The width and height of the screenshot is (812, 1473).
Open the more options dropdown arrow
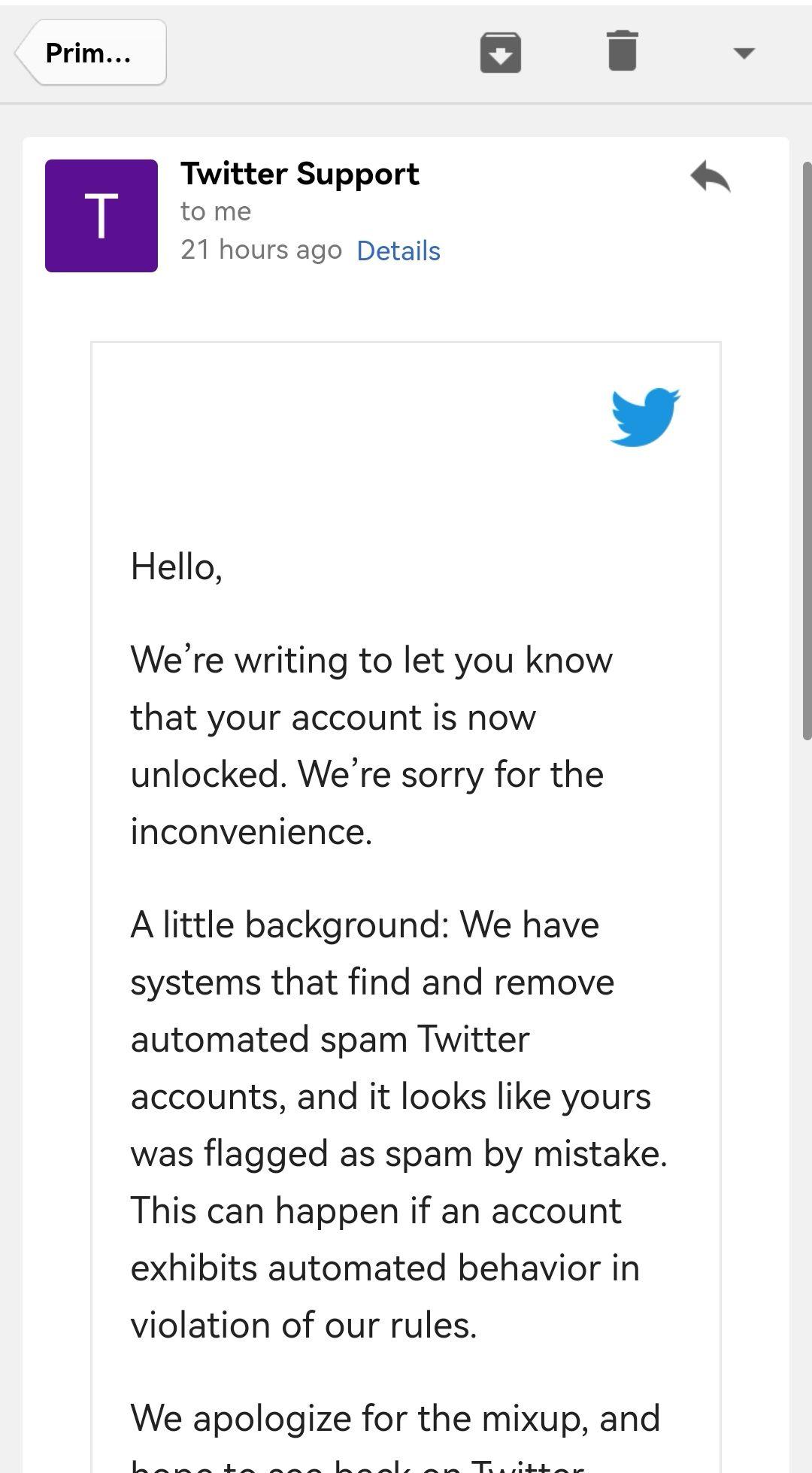[744, 53]
